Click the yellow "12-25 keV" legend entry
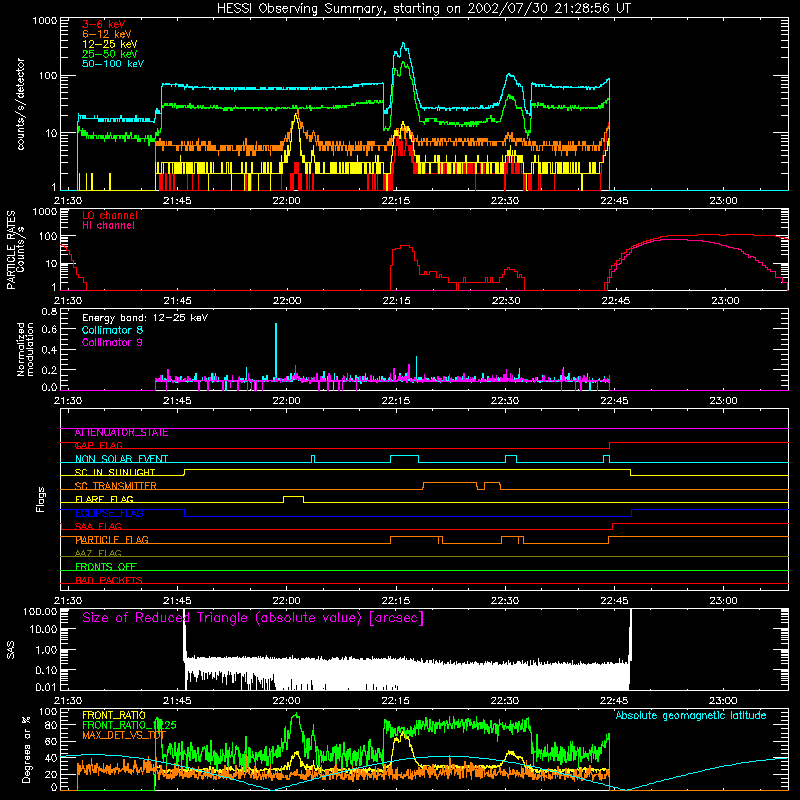Screen dimensions: 800x800 pos(109,44)
